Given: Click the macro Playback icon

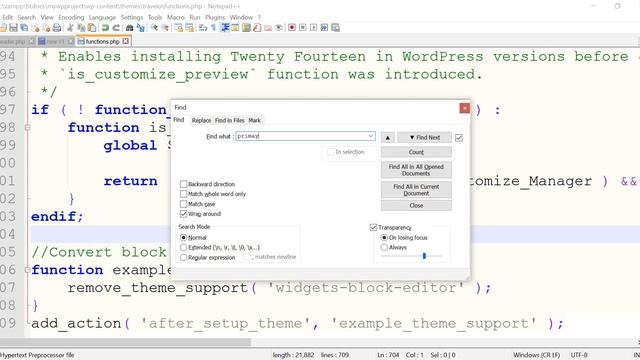Looking at the screenshot, I should (x=313, y=28).
